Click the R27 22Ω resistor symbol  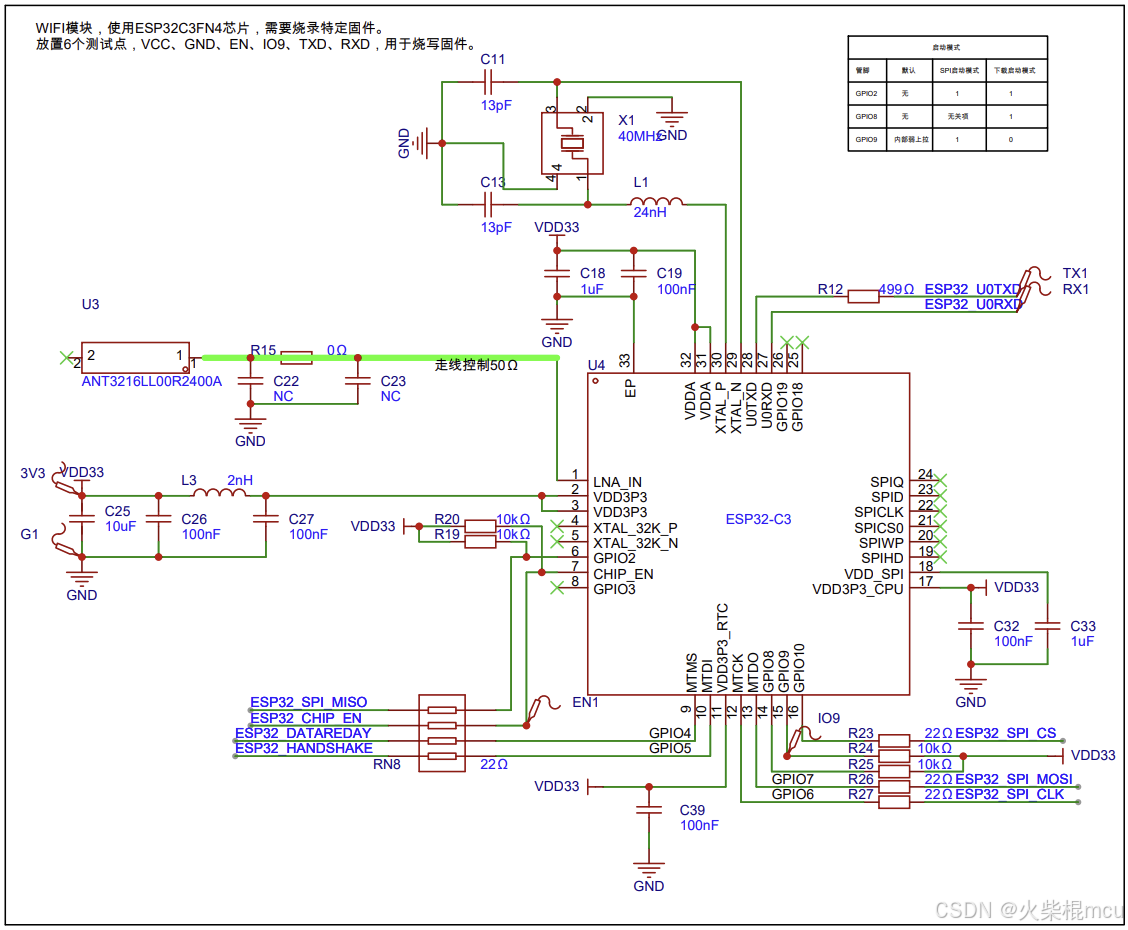coord(894,802)
